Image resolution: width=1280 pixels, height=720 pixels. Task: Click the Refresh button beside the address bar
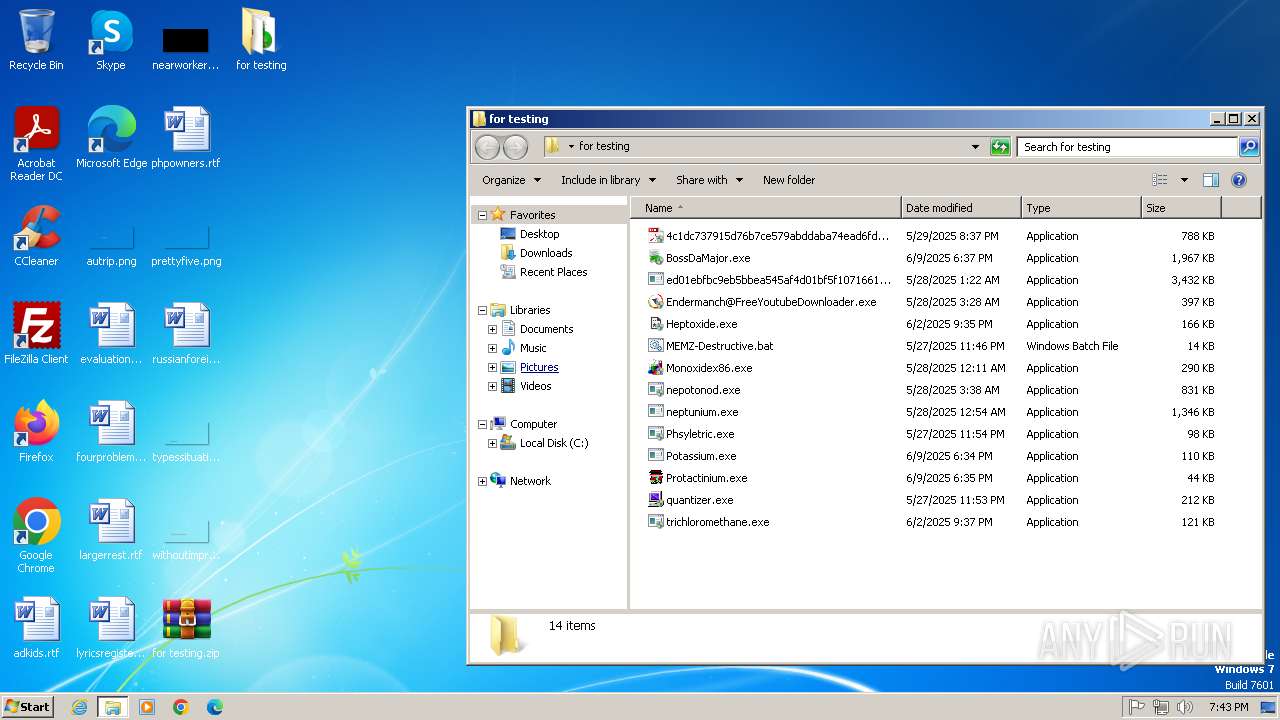pyautogui.click(x=1000, y=147)
